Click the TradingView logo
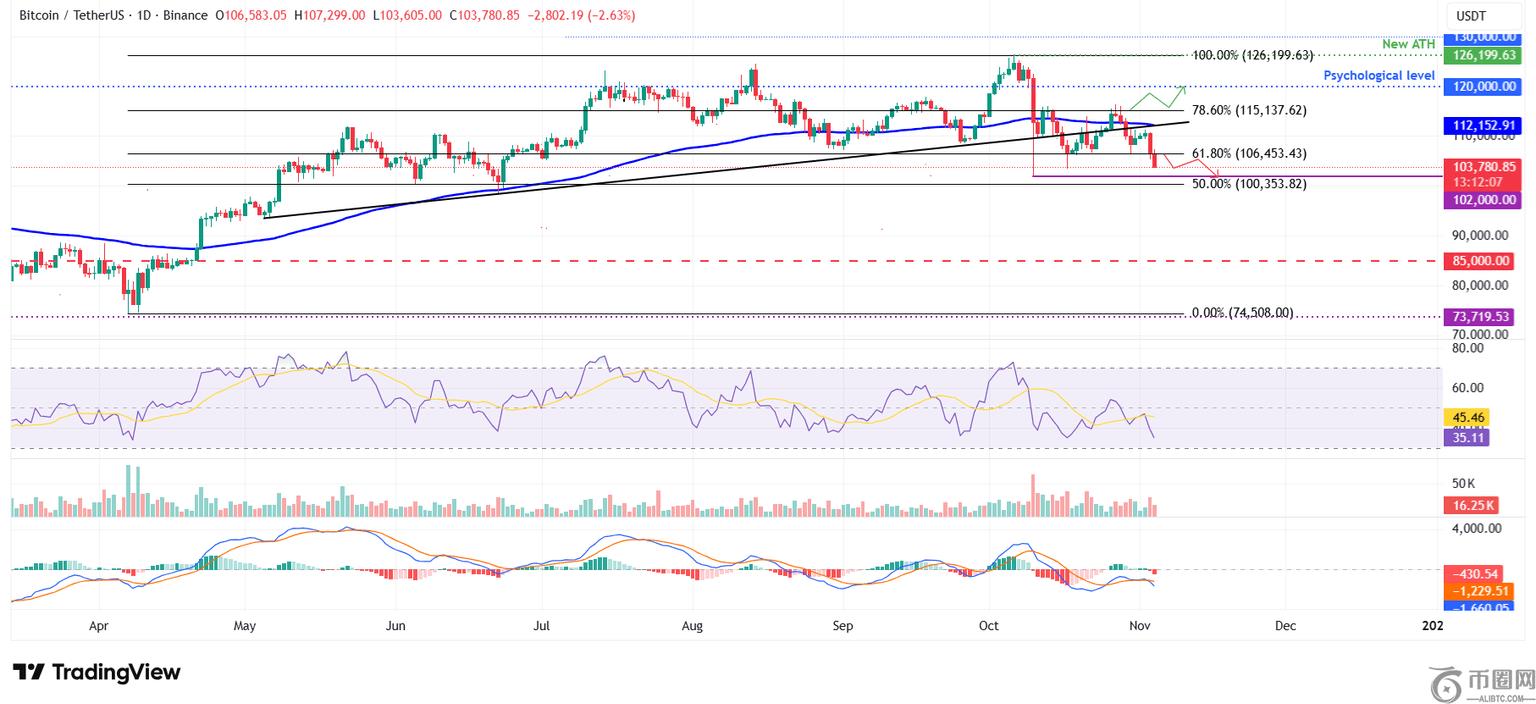This screenshot has height=704, width=1536. [x=97, y=672]
